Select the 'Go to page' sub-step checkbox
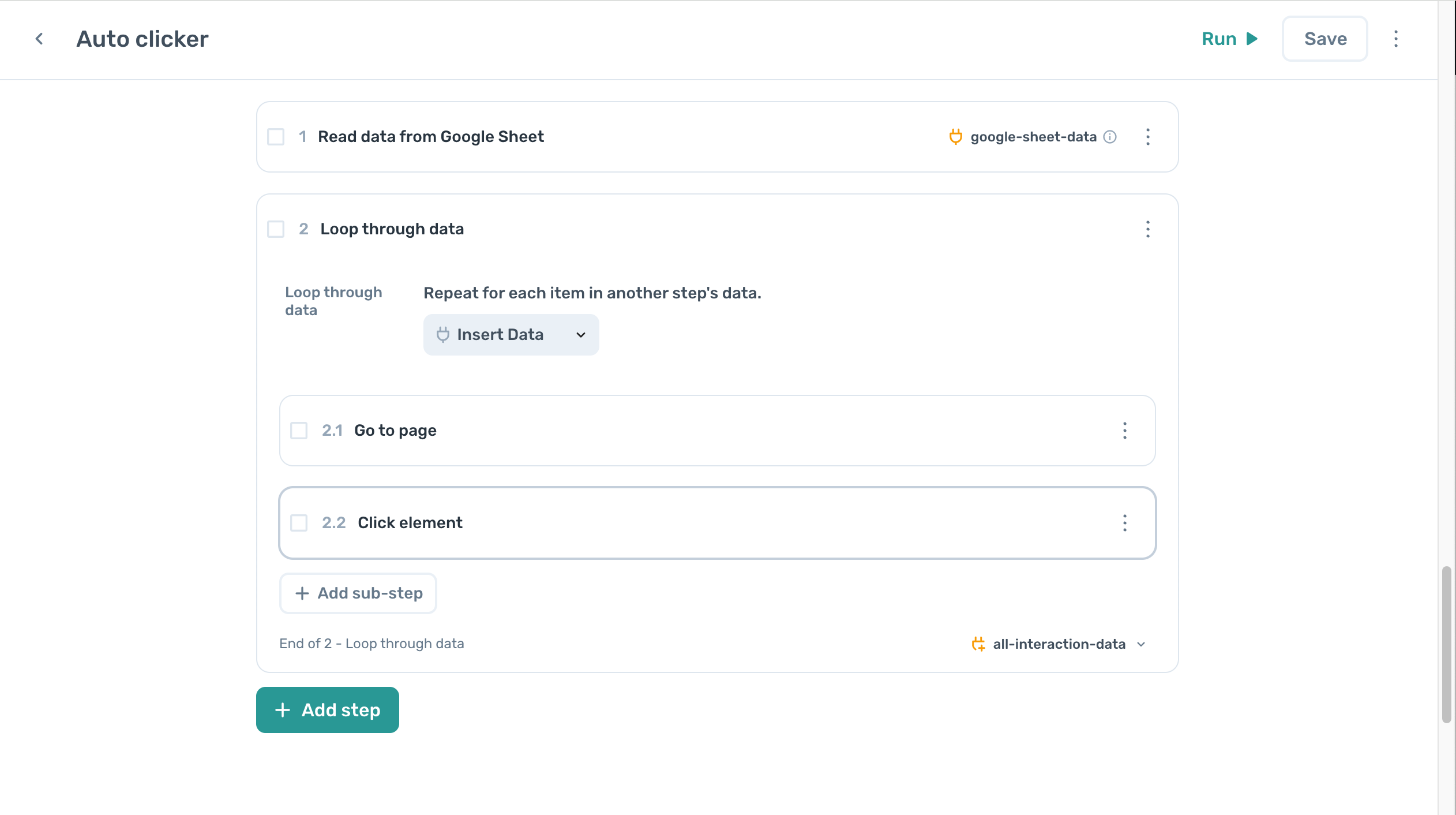This screenshot has width=1456, height=815. [x=299, y=431]
